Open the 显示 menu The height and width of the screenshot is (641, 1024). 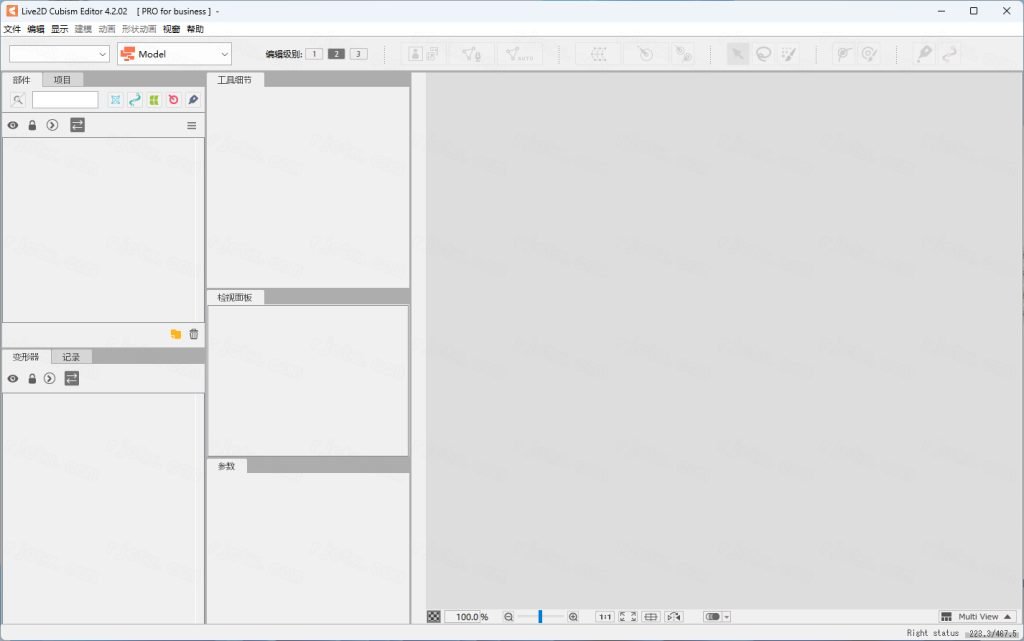click(59, 29)
